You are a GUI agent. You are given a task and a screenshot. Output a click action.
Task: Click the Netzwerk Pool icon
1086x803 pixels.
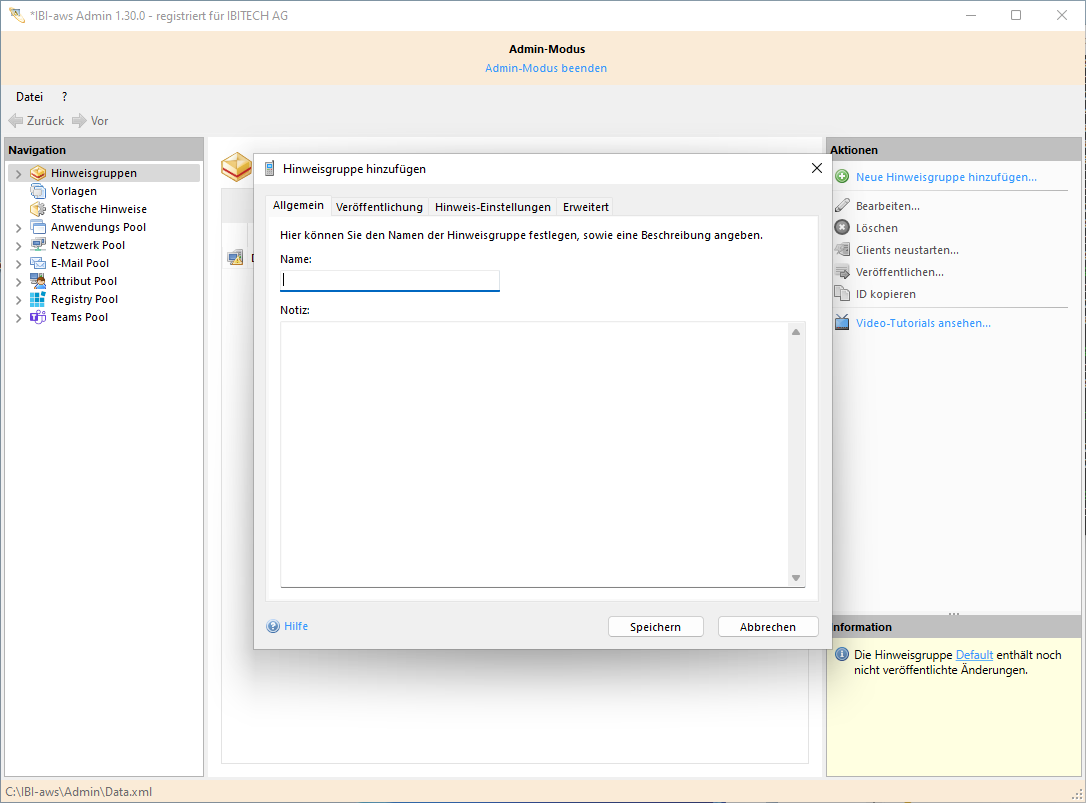pyautogui.click(x=38, y=245)
